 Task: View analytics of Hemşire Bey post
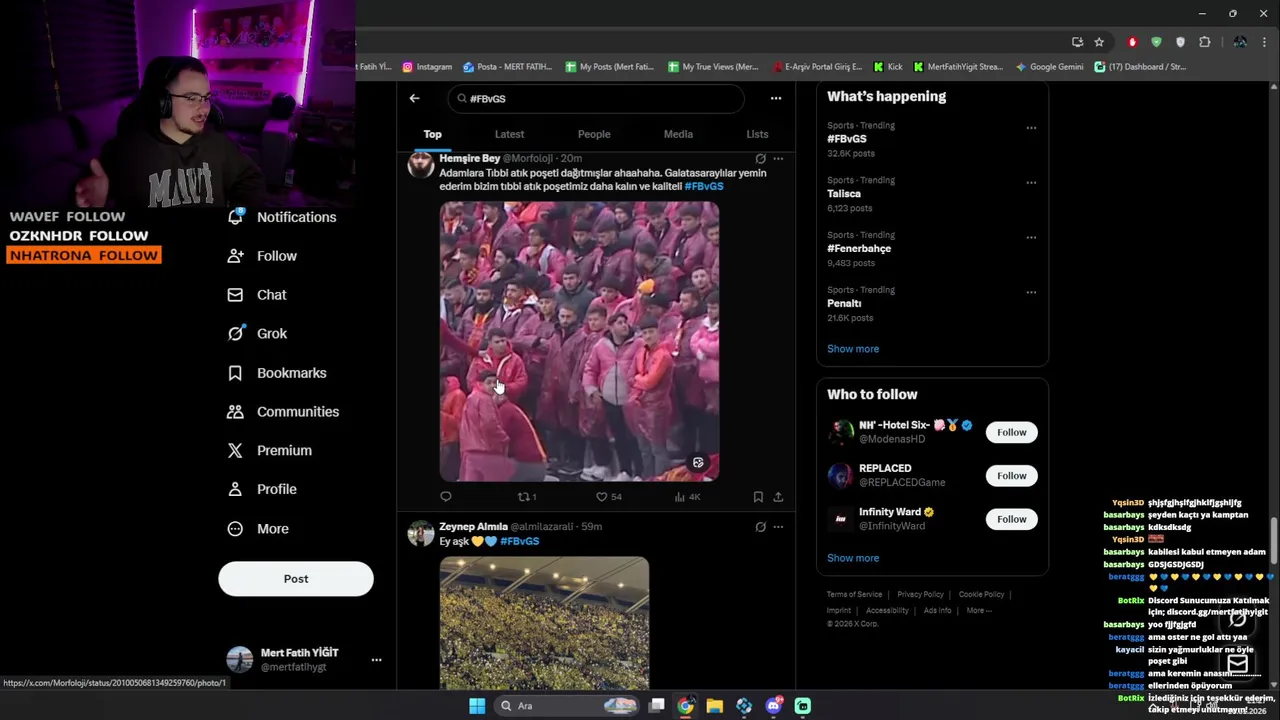(687, 497)
